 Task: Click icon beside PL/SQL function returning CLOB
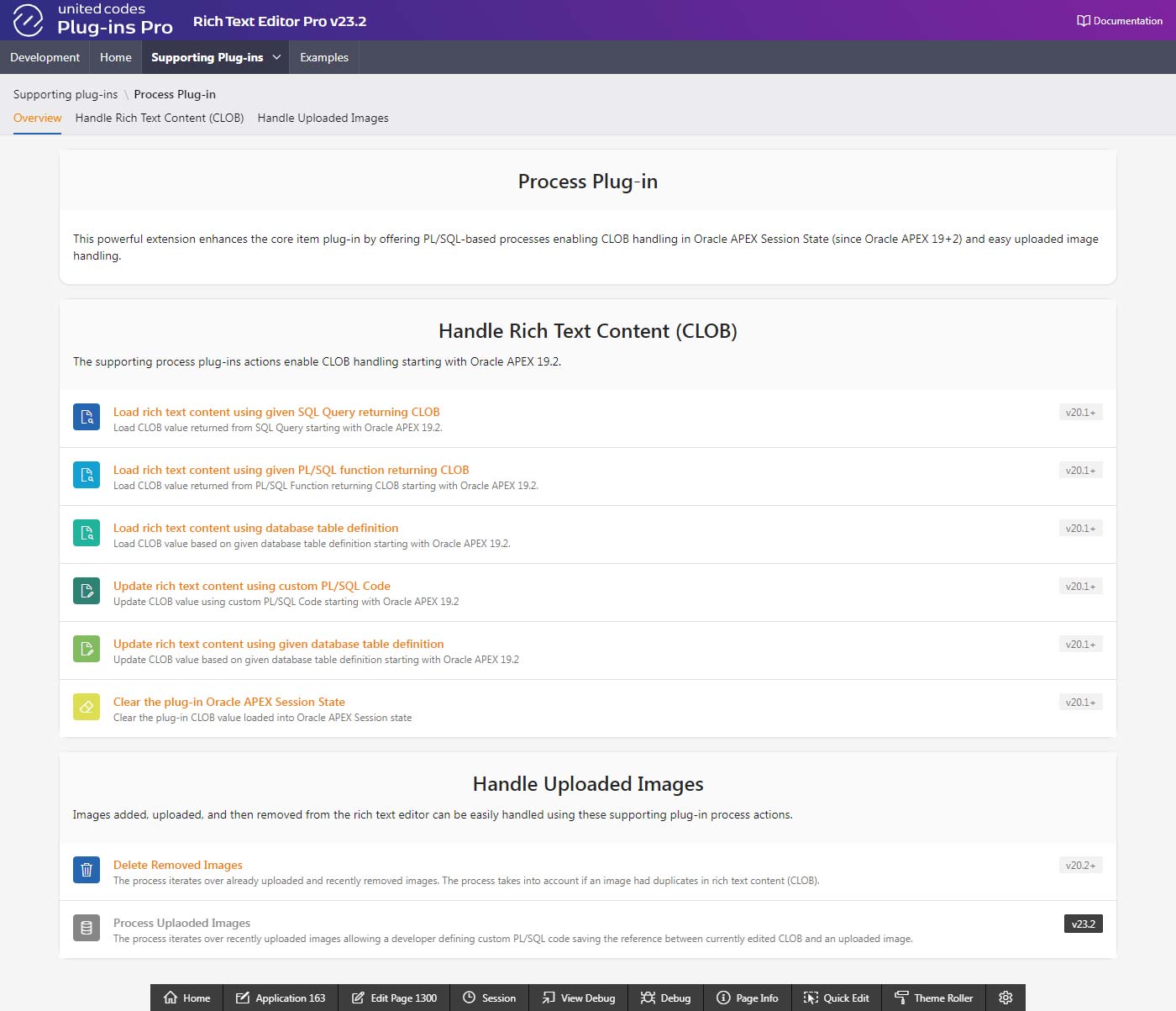coord(87,475)
